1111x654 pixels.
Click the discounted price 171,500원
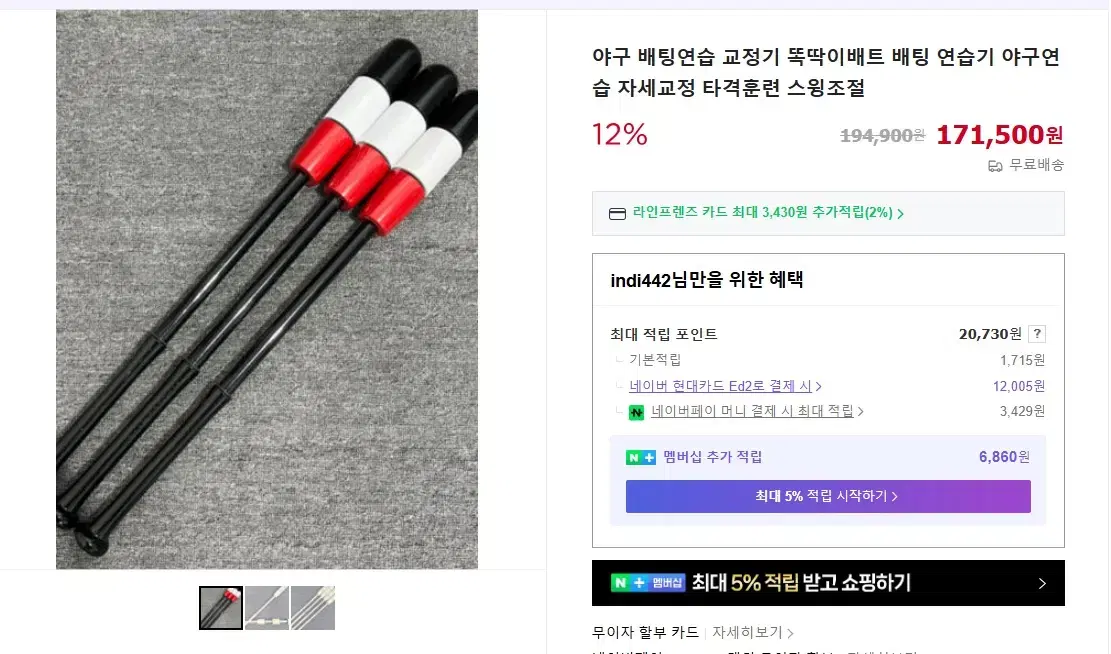click(999, 134)
